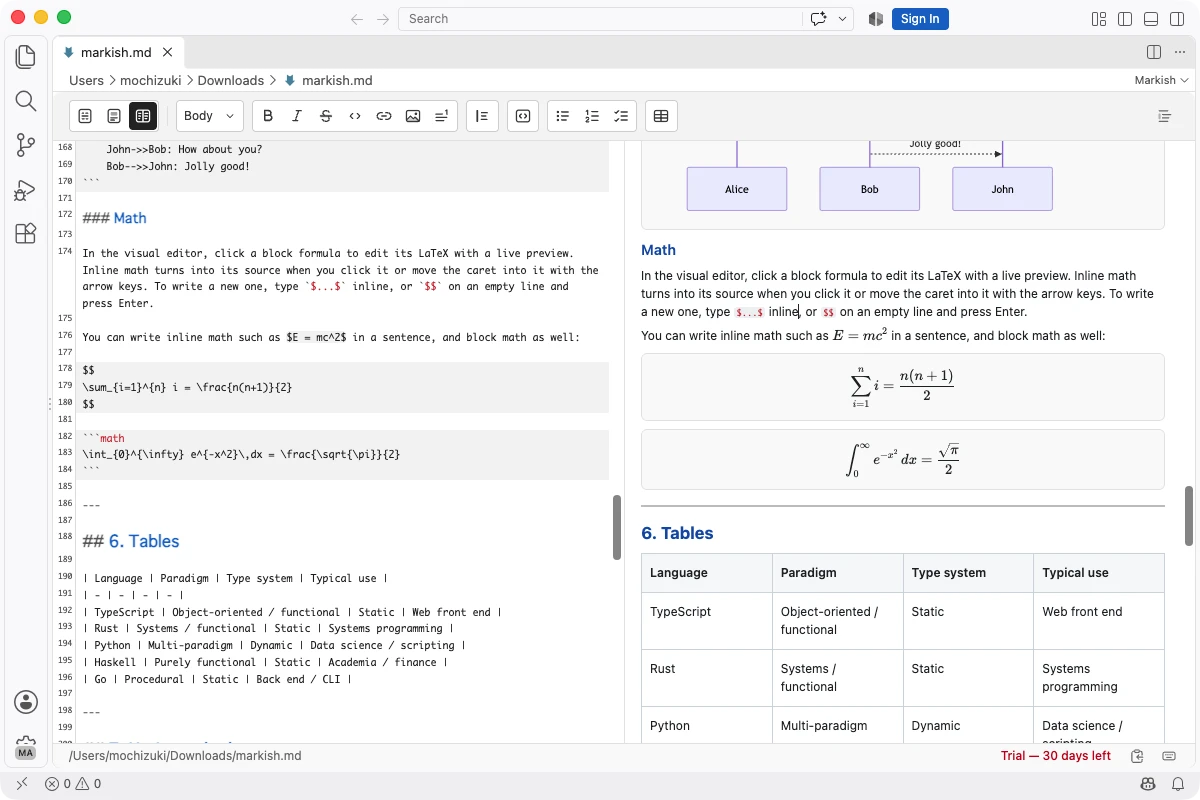Toggle the secondary side bar
This screenshot has width=1200, height=800.
coord(1177,18)
